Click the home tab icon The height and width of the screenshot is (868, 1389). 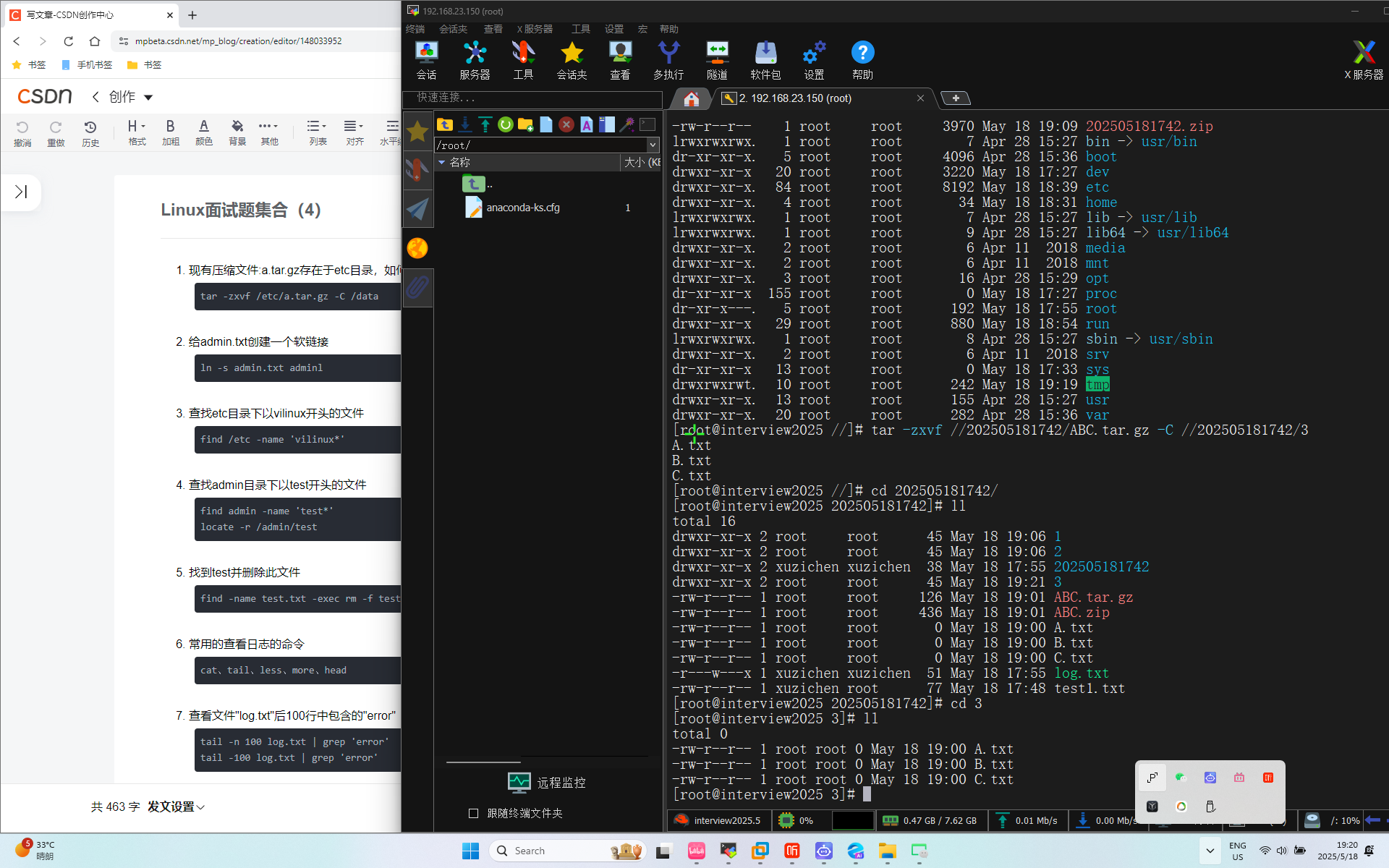[691, 98]
